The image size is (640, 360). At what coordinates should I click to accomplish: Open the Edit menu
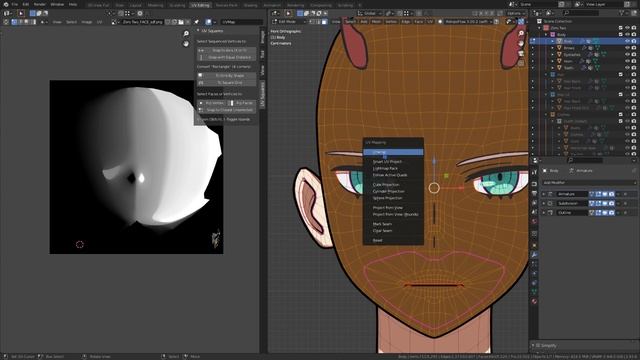tap(26, 4)
